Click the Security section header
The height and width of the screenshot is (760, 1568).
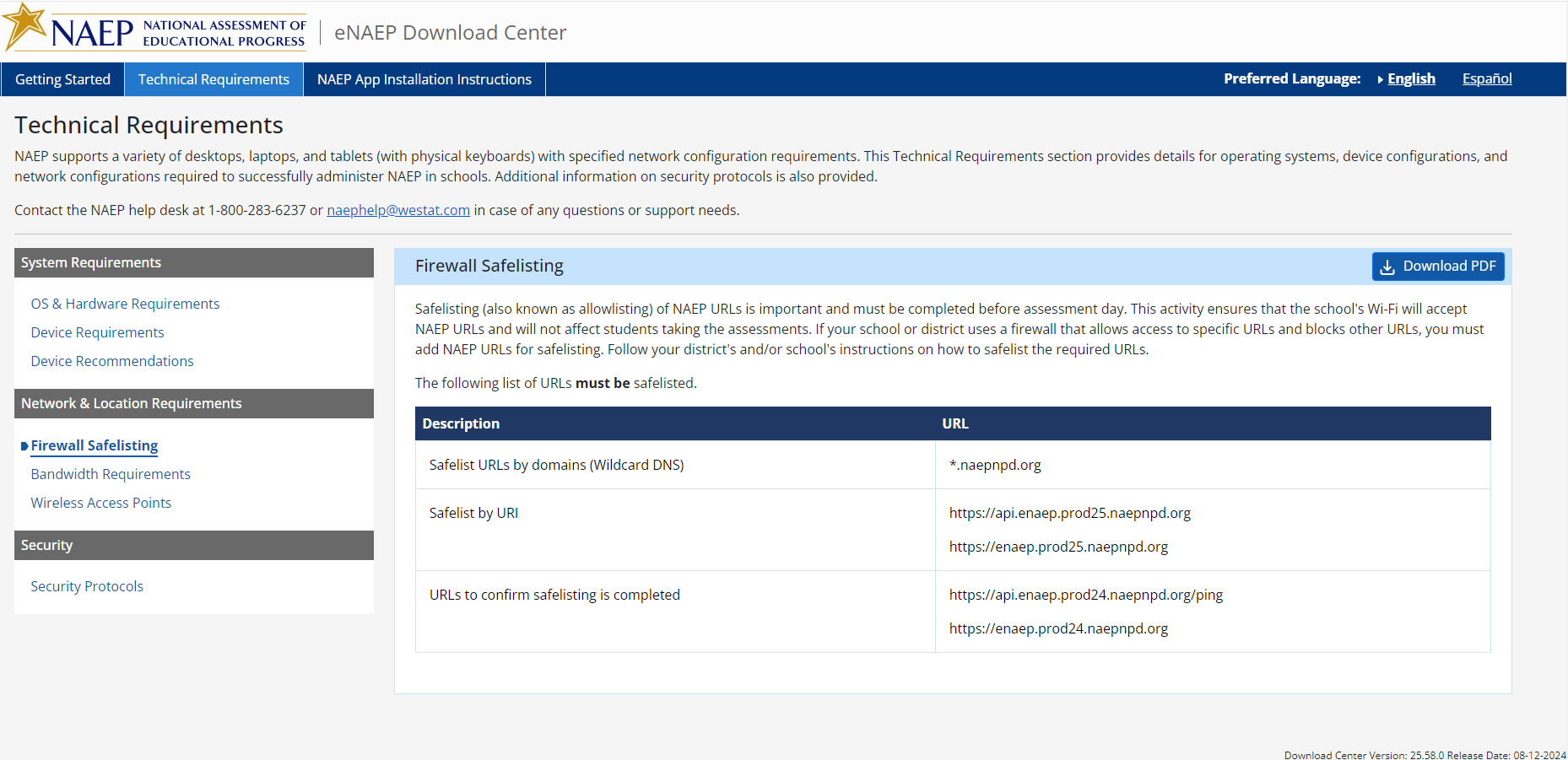194,545
